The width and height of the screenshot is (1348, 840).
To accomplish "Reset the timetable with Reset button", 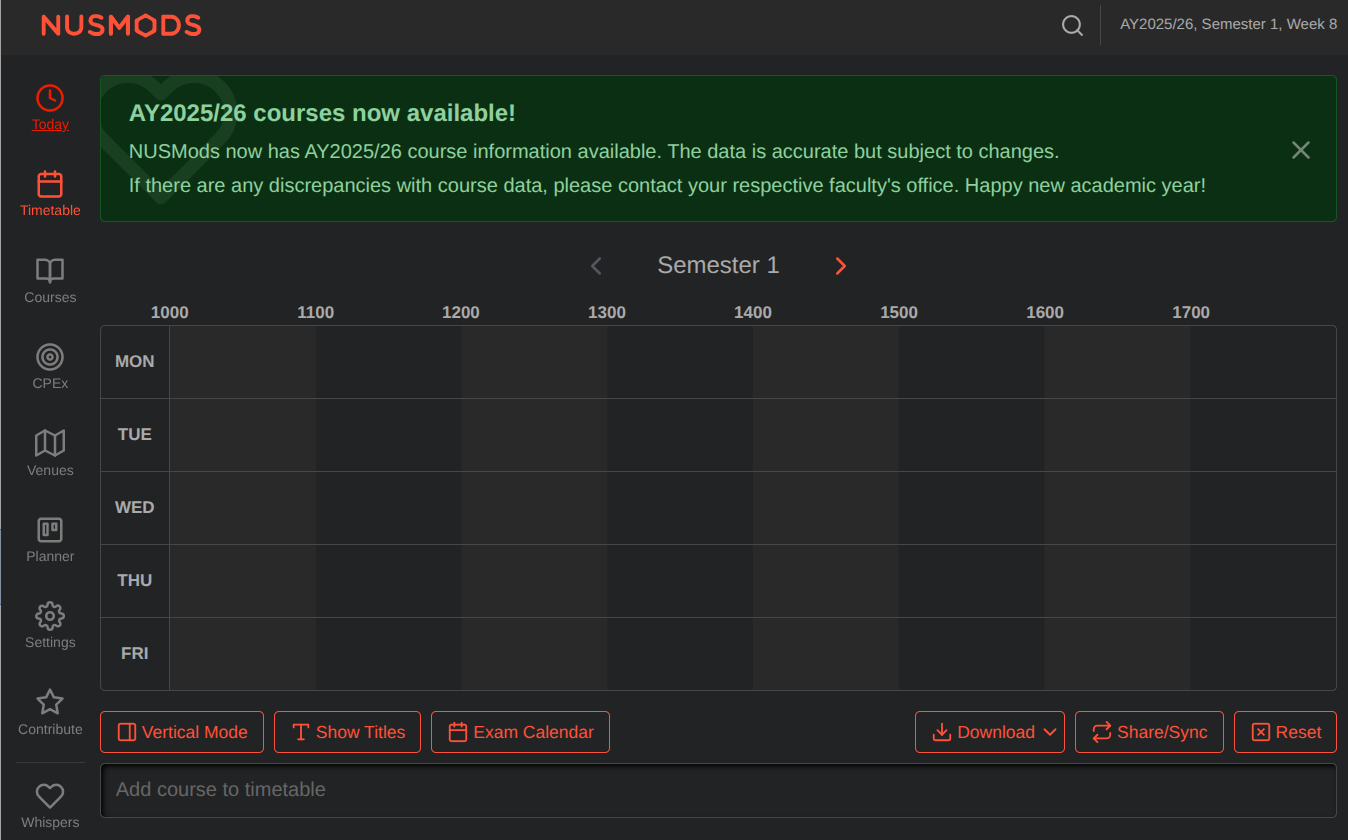I will click(1285, 732).
